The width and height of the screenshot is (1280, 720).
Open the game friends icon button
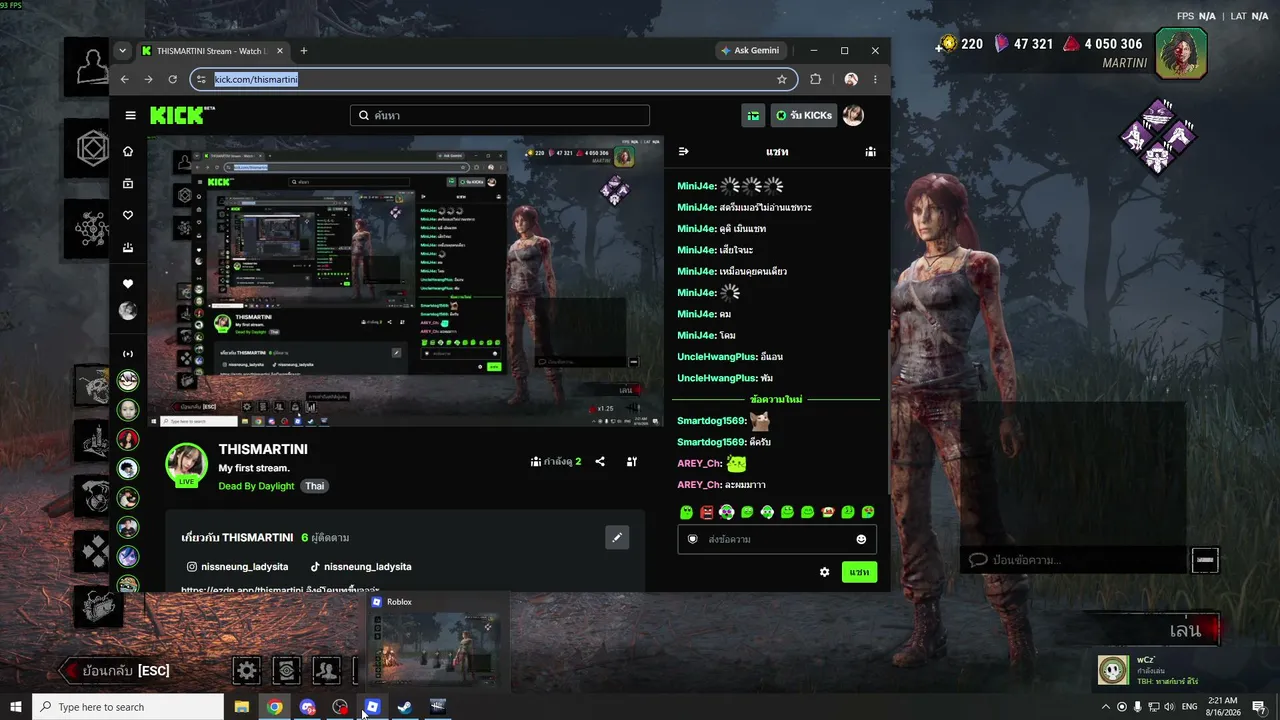pos(326,670)
